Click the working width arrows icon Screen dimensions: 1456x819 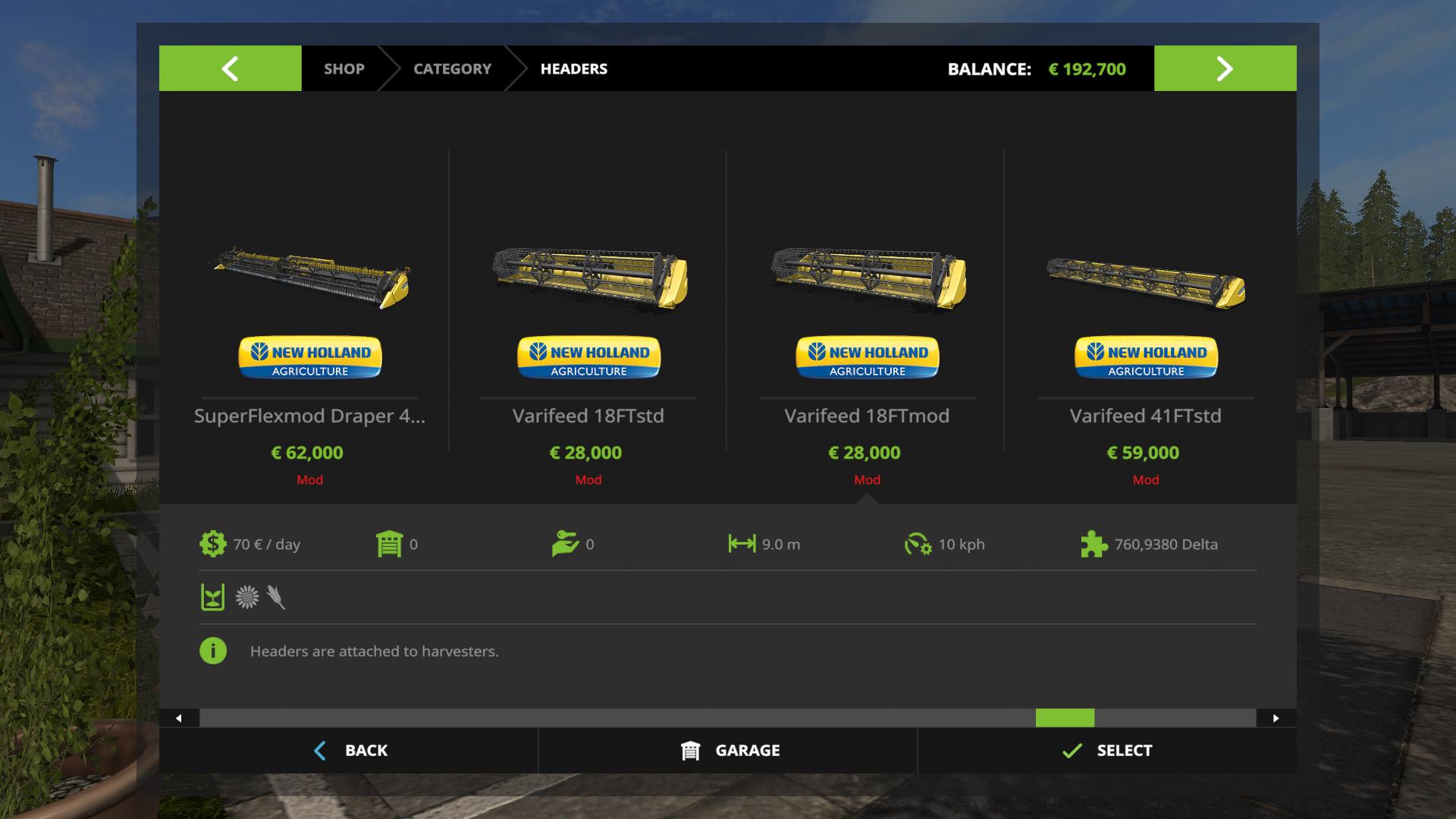click(x=742, y=543)
